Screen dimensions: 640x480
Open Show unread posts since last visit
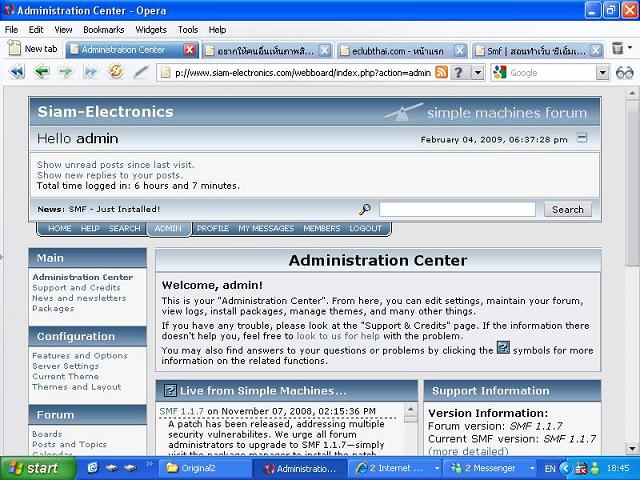point(116,164)
